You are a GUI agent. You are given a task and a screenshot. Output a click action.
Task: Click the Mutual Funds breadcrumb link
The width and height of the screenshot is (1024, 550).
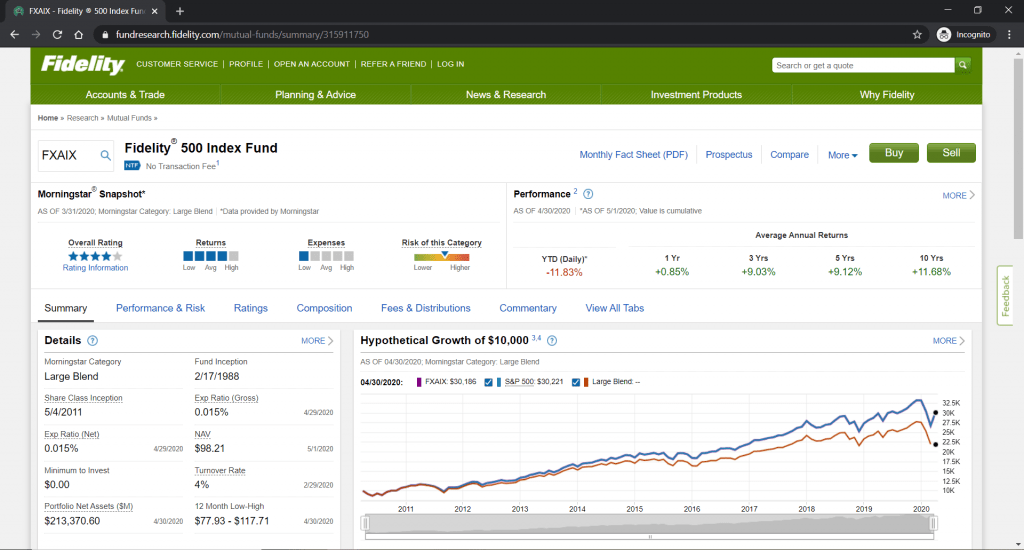click(129, 118)
